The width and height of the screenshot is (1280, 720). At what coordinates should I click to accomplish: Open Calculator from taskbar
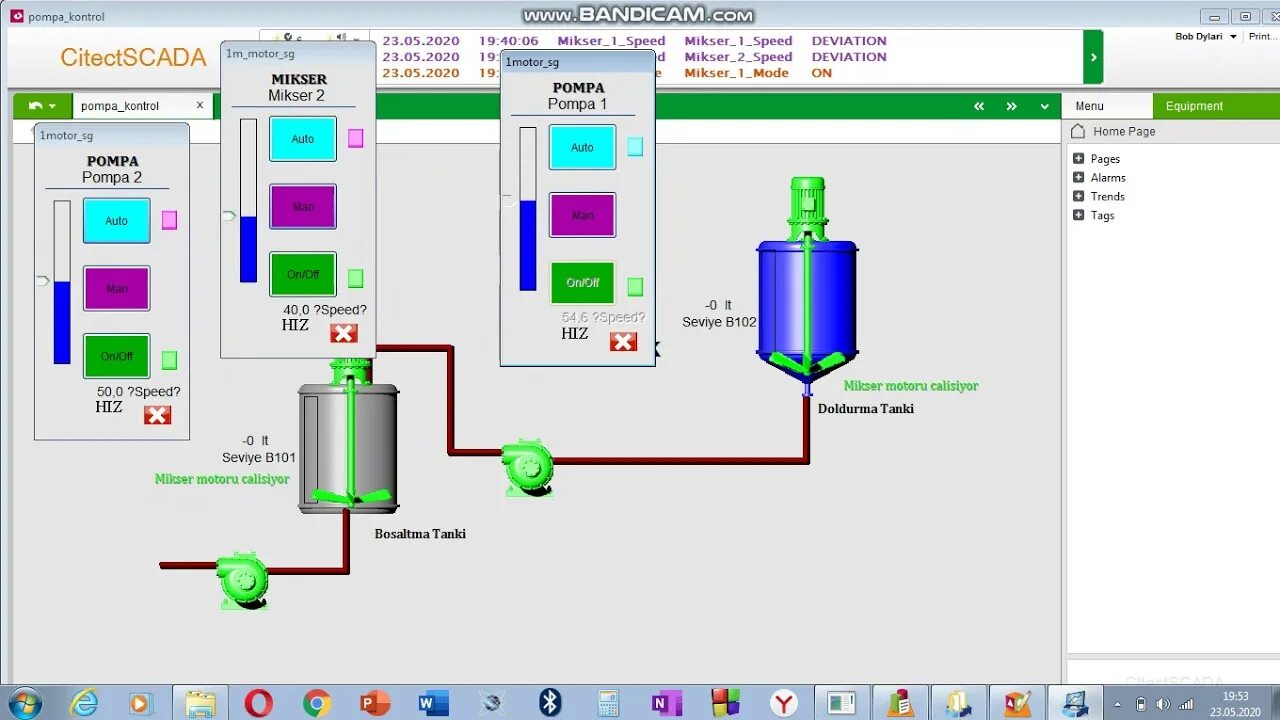(608, 703)
